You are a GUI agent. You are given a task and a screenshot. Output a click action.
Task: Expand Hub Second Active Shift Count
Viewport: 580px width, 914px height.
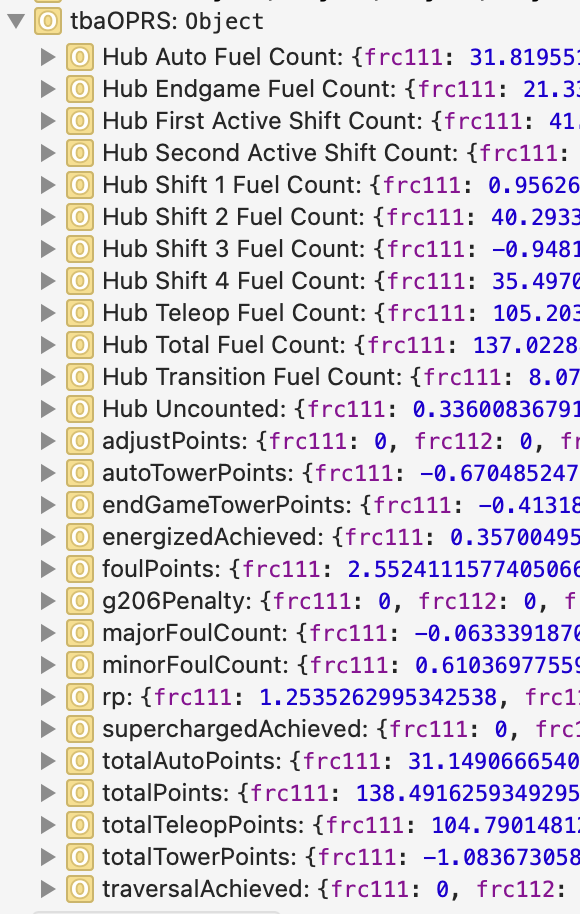coord(48,153)
